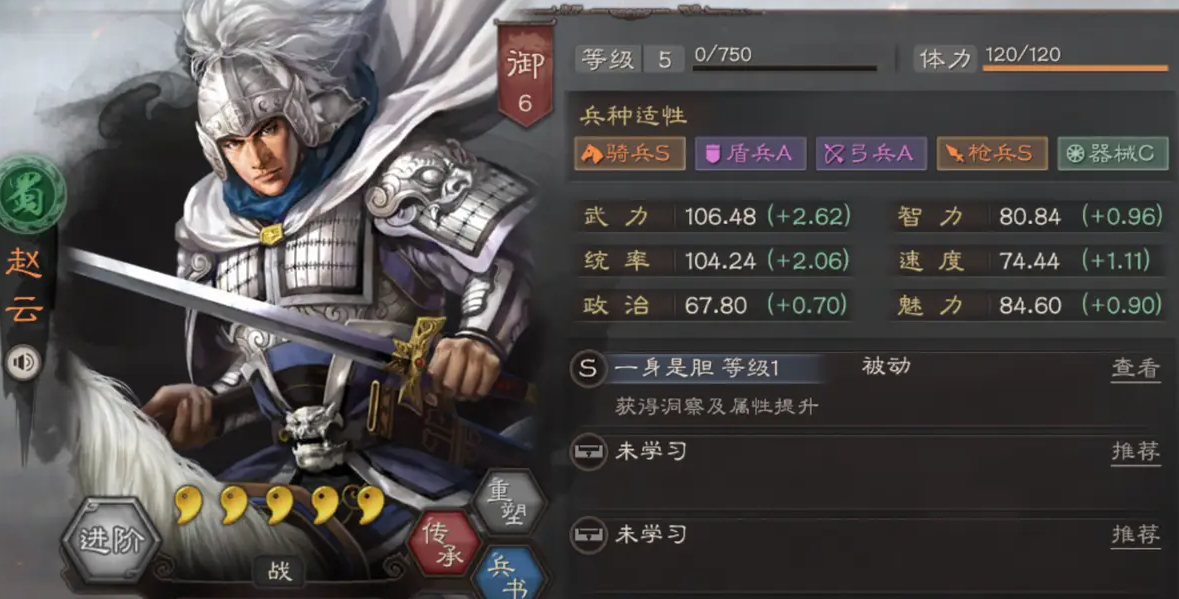Choose the 器械C troop type tag

pos(1113,153)
